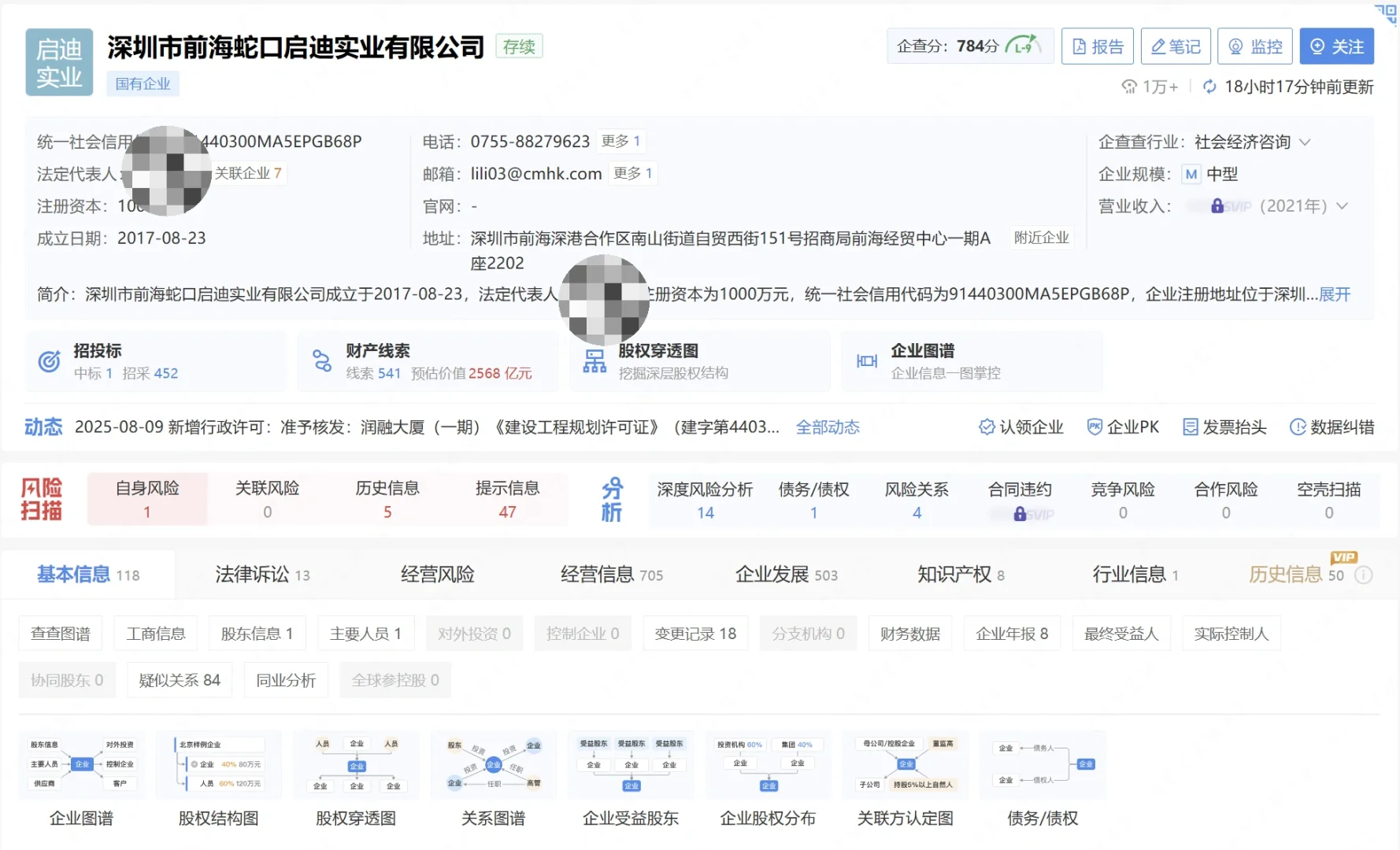Expand the 营业收入 2021年 dropdown
The width and height of the screenshot is (1400, 850).
(1343, 206)
